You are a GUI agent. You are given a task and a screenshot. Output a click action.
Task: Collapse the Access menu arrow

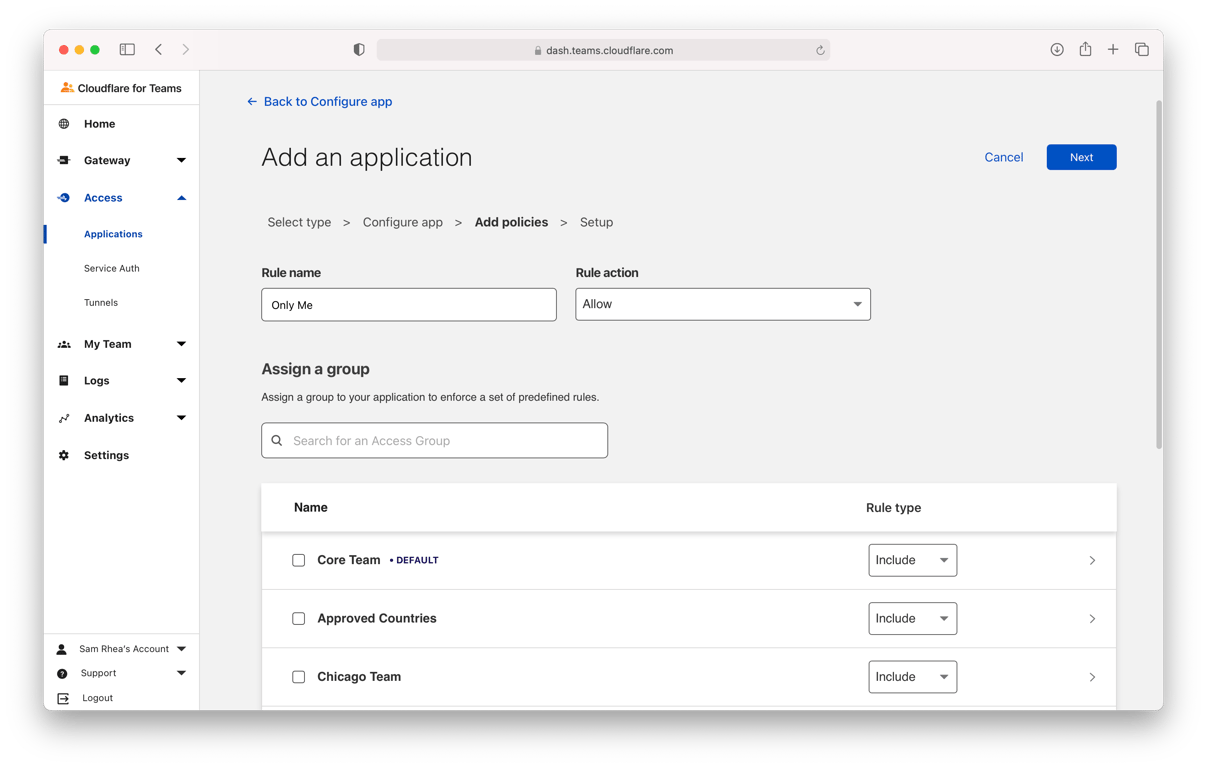(x=181, y=198)
